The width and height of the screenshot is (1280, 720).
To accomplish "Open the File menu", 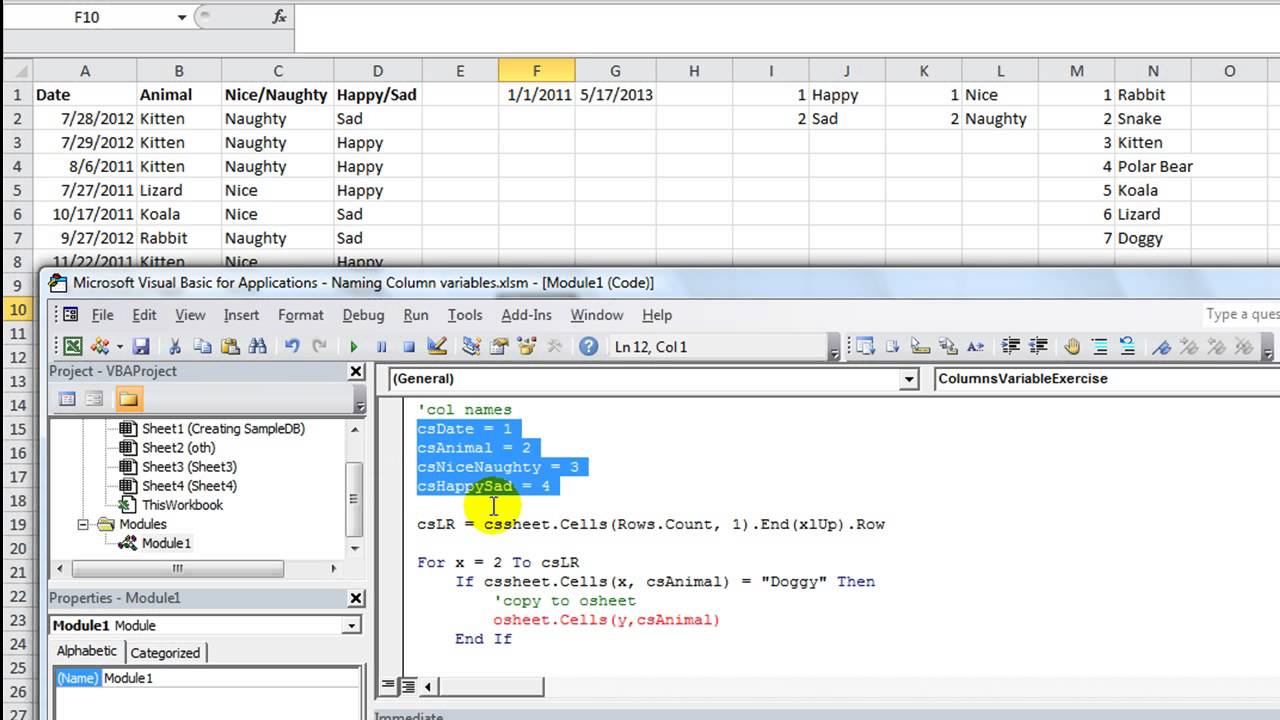I will click(103, 315).
